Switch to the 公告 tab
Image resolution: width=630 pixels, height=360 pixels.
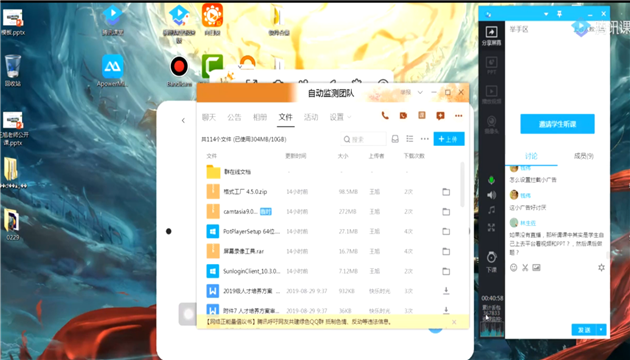234,117
